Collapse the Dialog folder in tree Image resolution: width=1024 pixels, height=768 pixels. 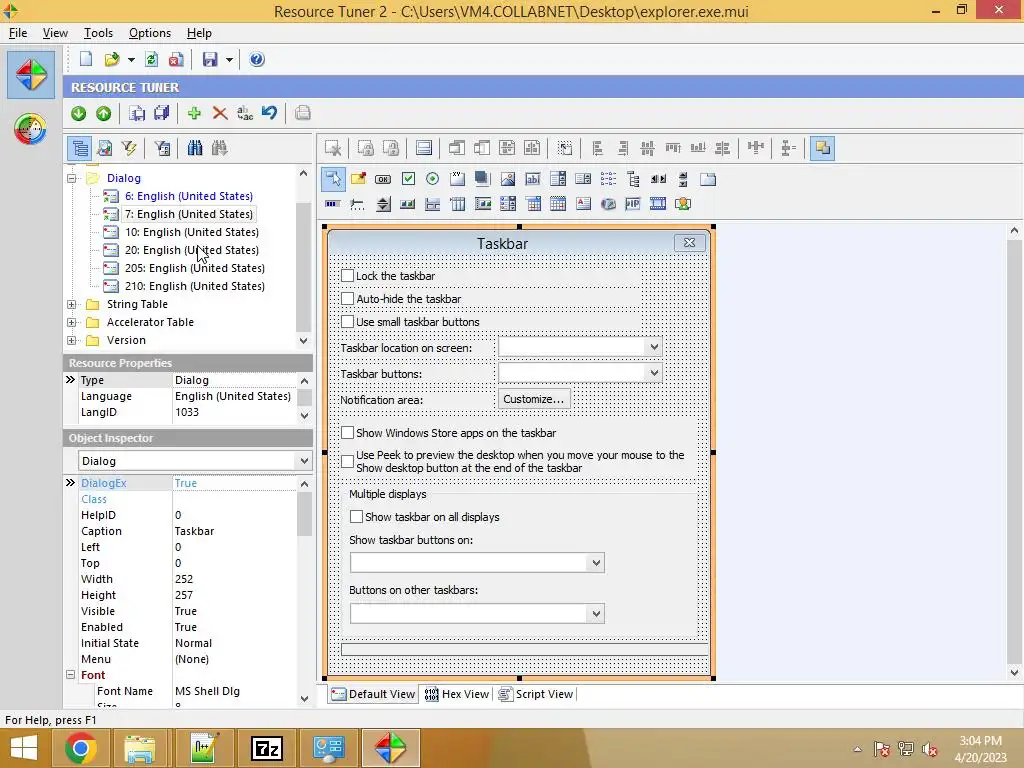[x=72, y=178]
